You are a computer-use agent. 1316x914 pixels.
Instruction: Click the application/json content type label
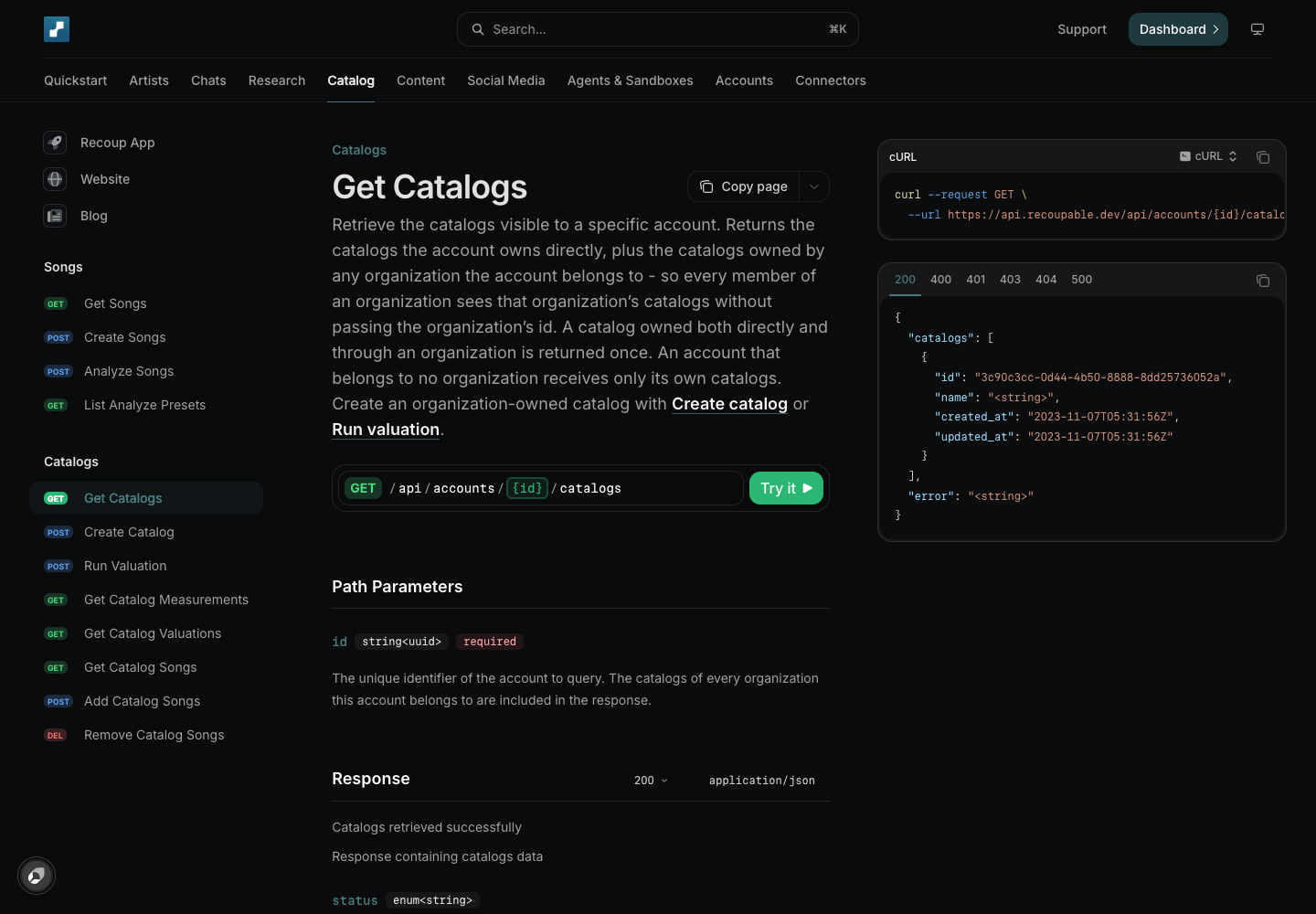[x=762, y=781]
